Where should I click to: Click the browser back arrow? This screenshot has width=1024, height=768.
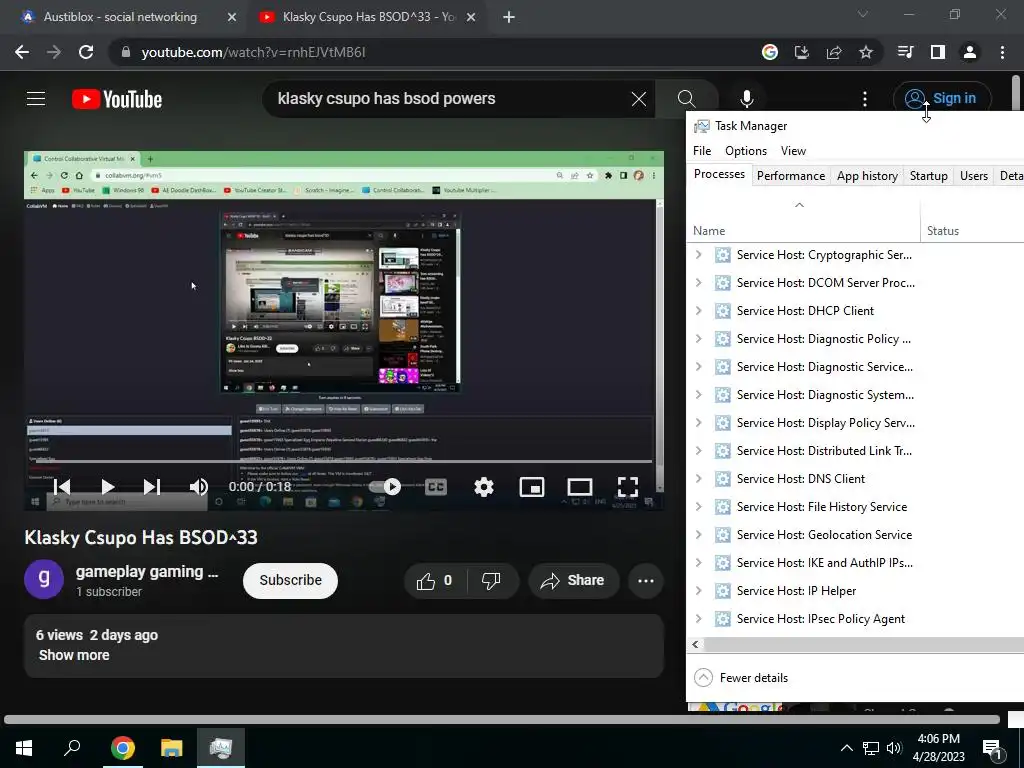click(22, 52)
